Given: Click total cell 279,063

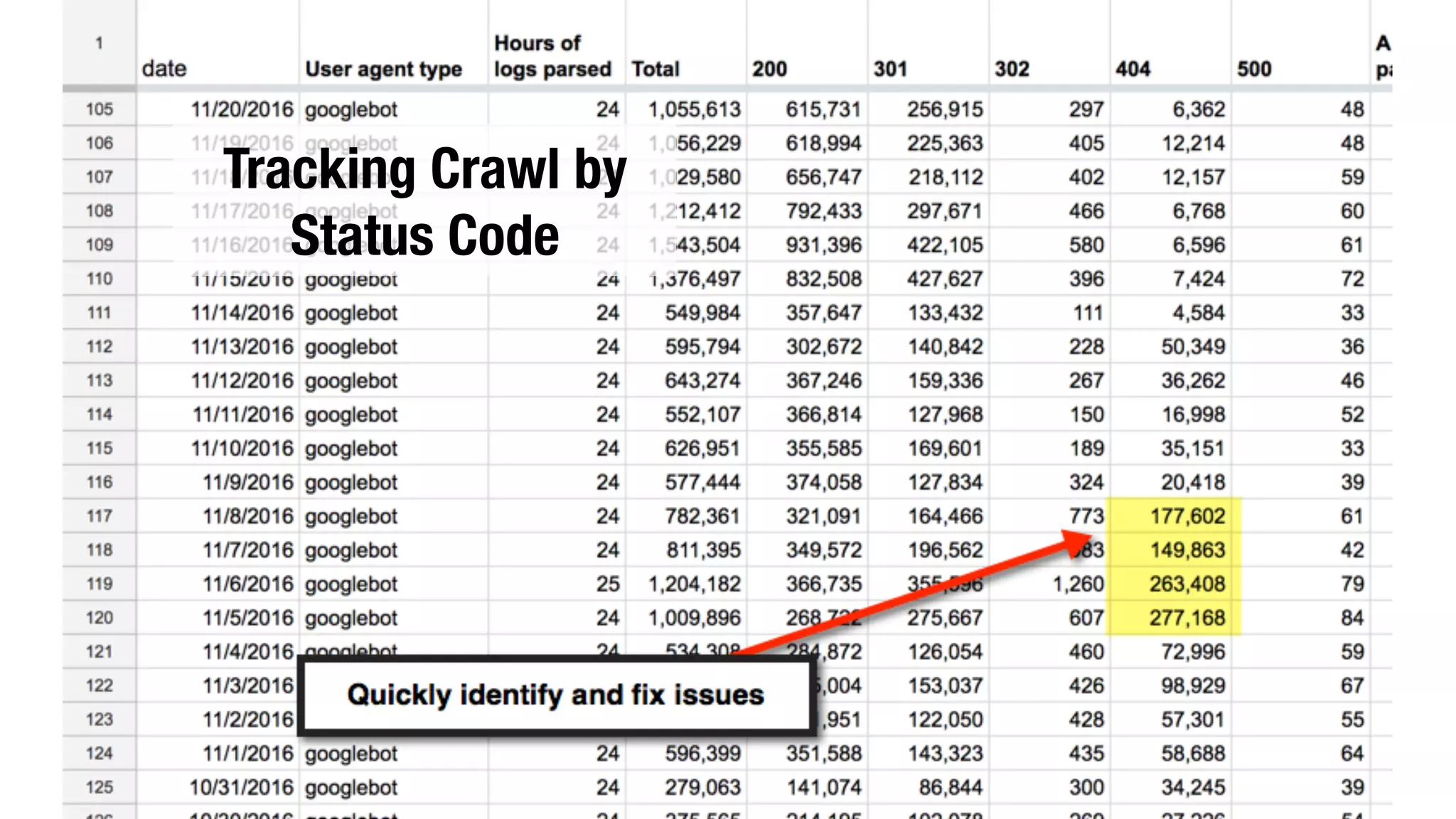Looking at the screenshot, I should [x=686, y=787].
